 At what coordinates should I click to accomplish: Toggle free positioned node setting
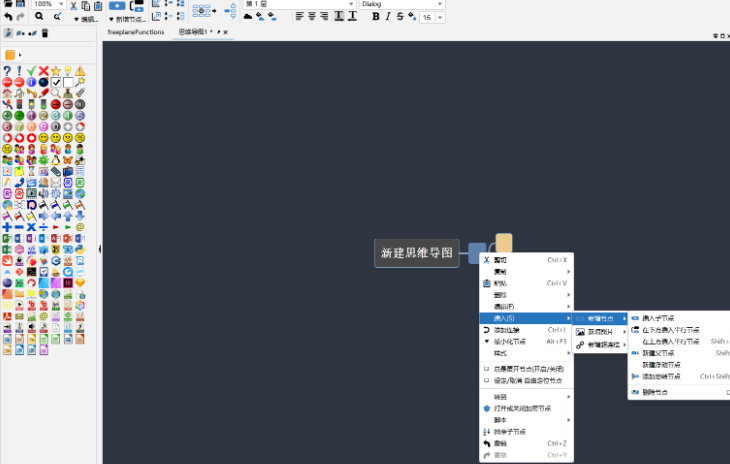point(526,381)
